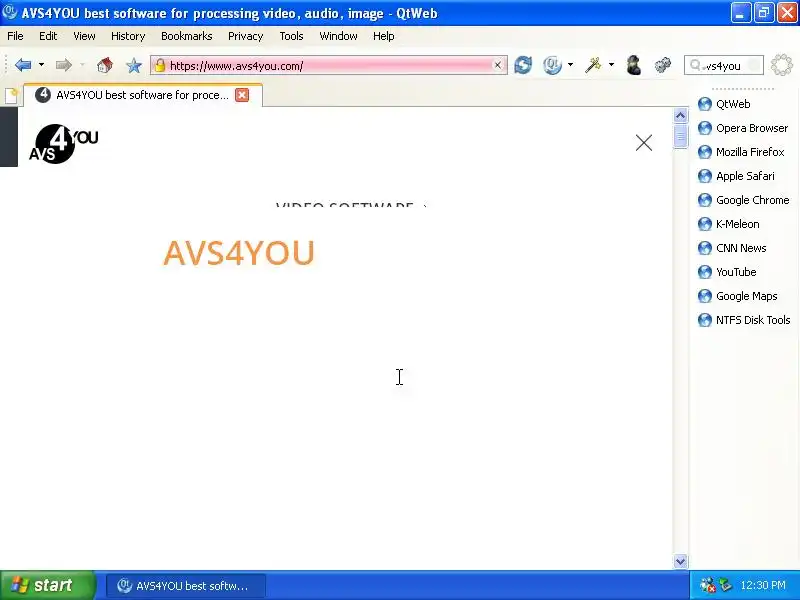Open the History menu
This screenshot has width=800, height=600.
coord(128,36)
